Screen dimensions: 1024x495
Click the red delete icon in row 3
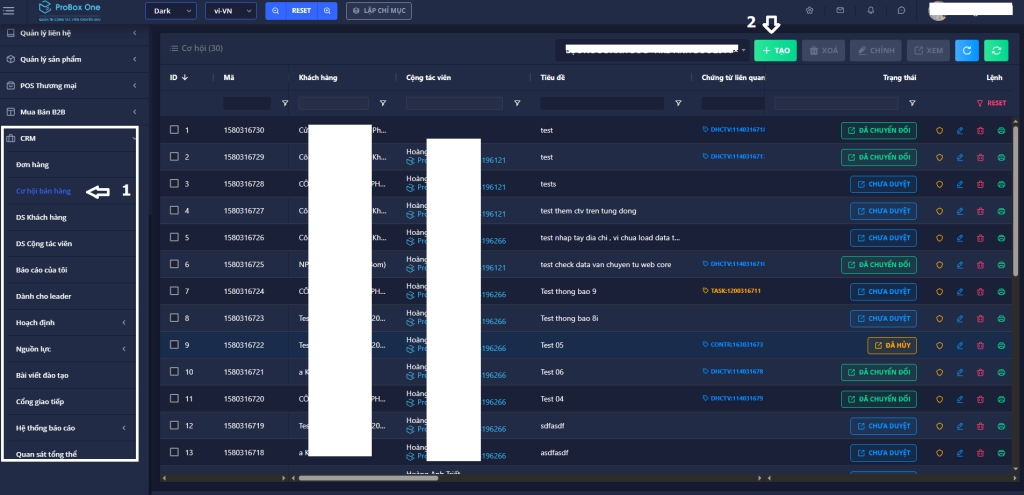point(980,184)
